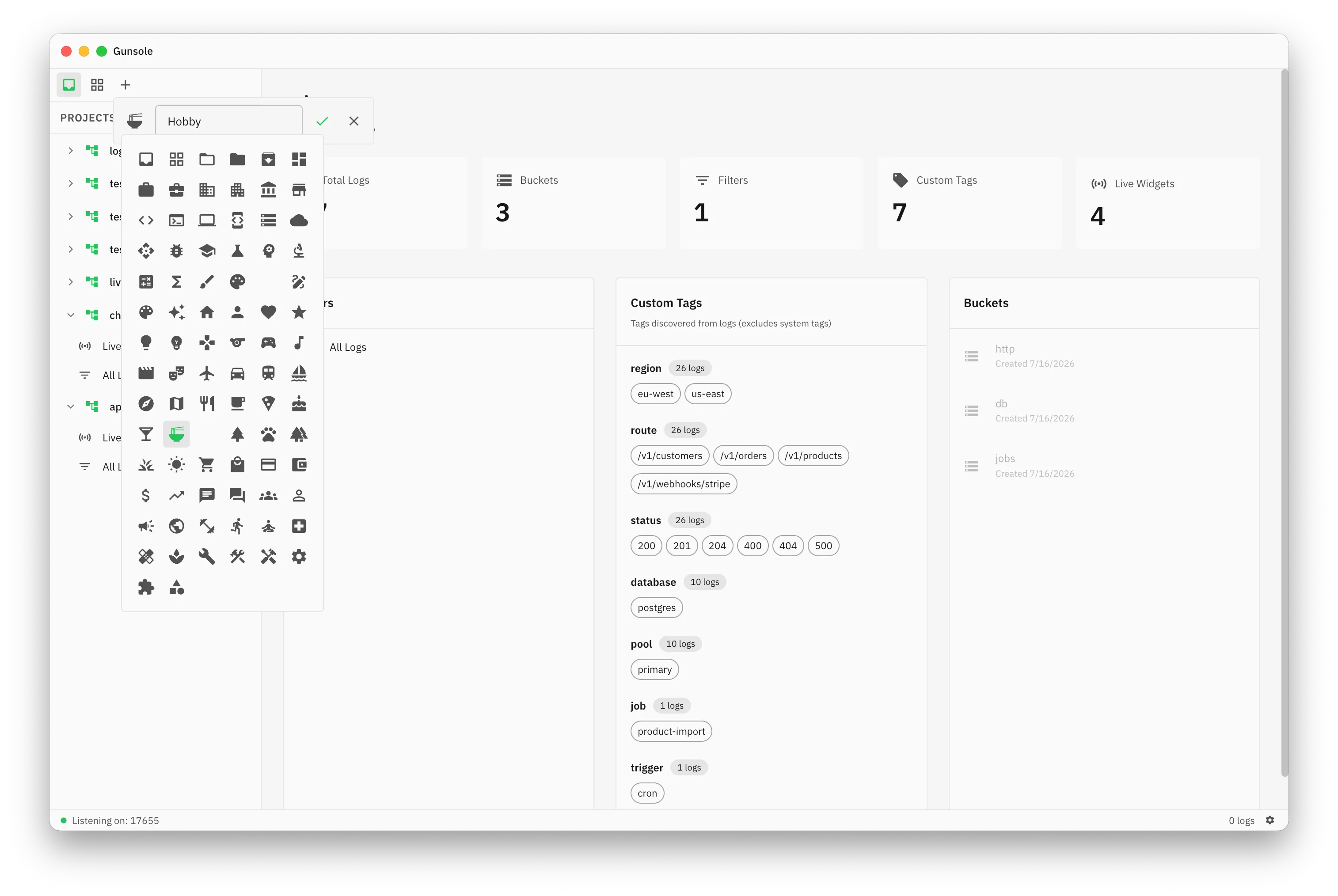The image size is (1338, 896).
Task: Select the green ramen bowl icon
Action: (x=177, y=434)
